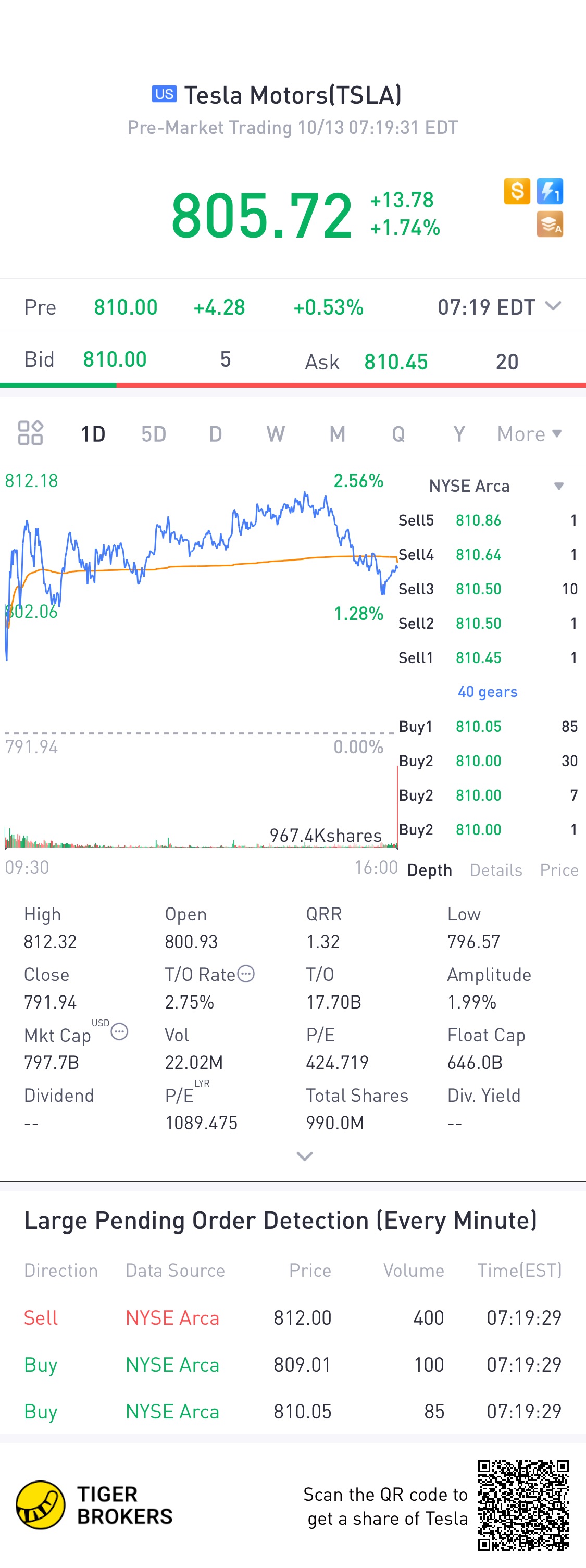Switch to the Y yearly chart
Screen dimensions: 586x1568
459,434
